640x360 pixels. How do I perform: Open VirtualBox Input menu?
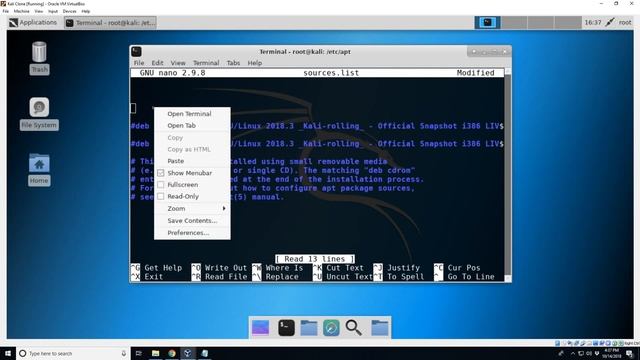pos(53,11)
